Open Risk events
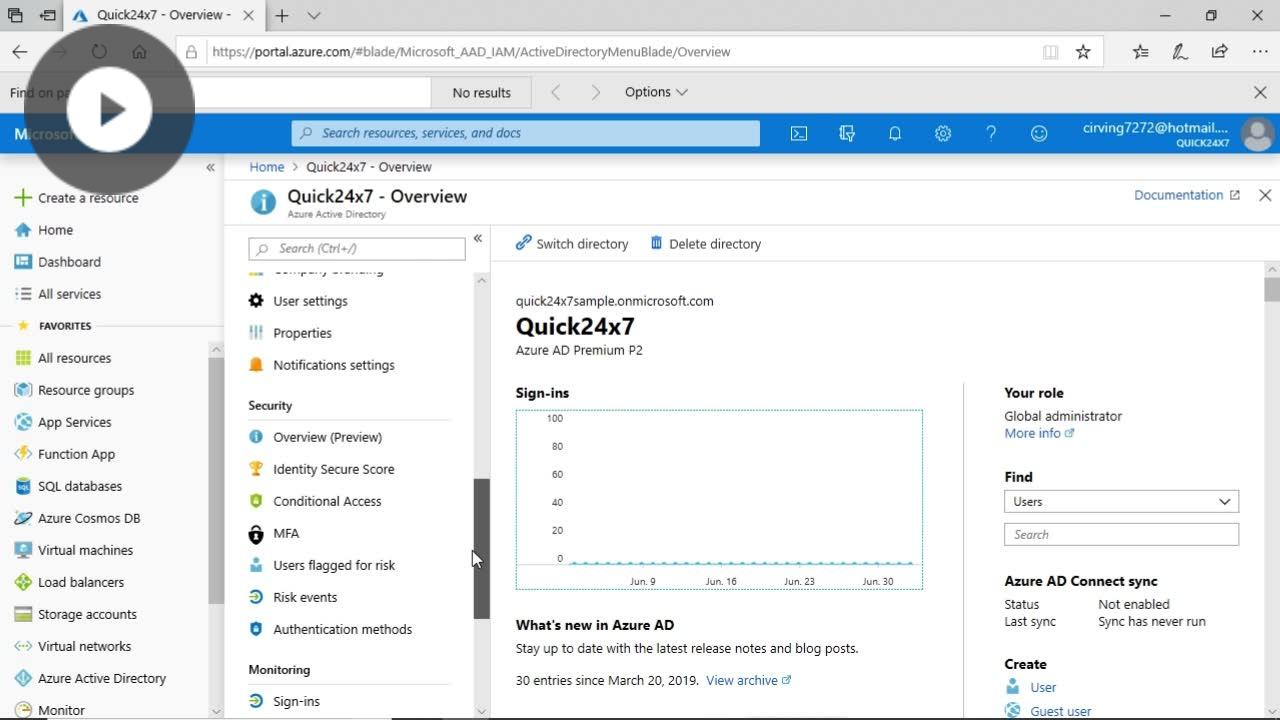 click(293, 597)
